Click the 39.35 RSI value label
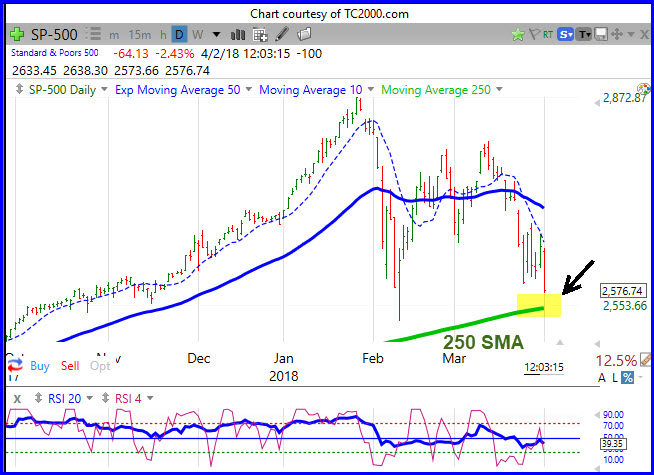 point(612,444)
